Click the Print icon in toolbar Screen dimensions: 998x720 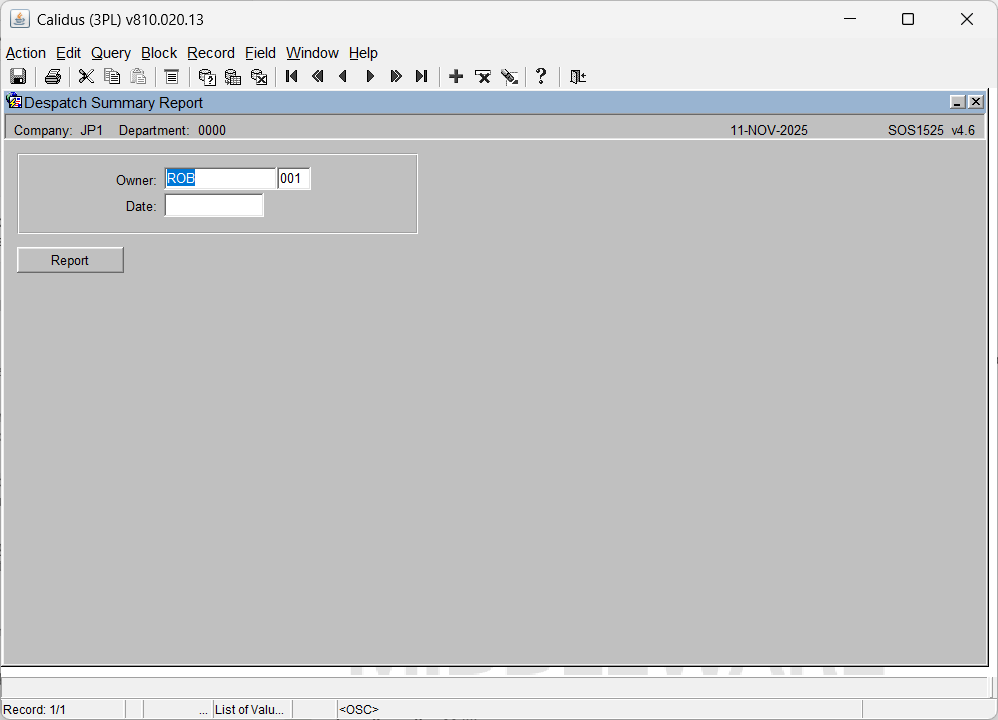click(x=53, y=77)
